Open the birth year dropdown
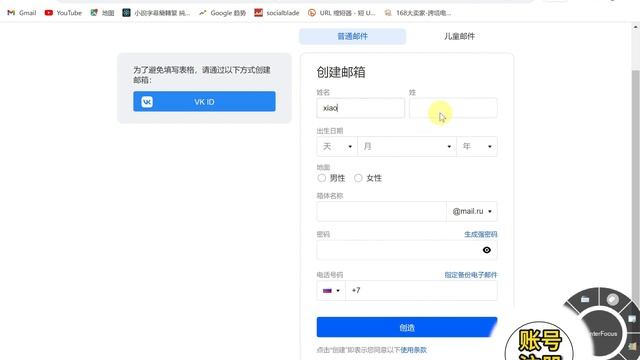The image size is (640, 360). coord(477,146)
